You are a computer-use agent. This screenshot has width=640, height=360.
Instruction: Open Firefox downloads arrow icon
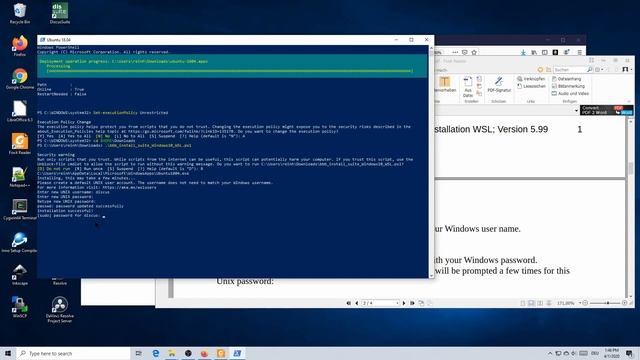click(x=523, y=52)
